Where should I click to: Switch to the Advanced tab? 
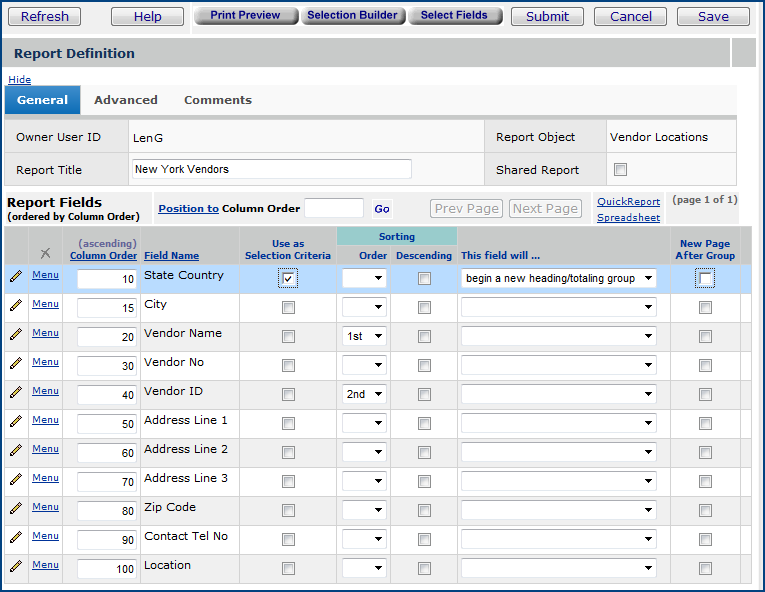[x=126, y=100]
